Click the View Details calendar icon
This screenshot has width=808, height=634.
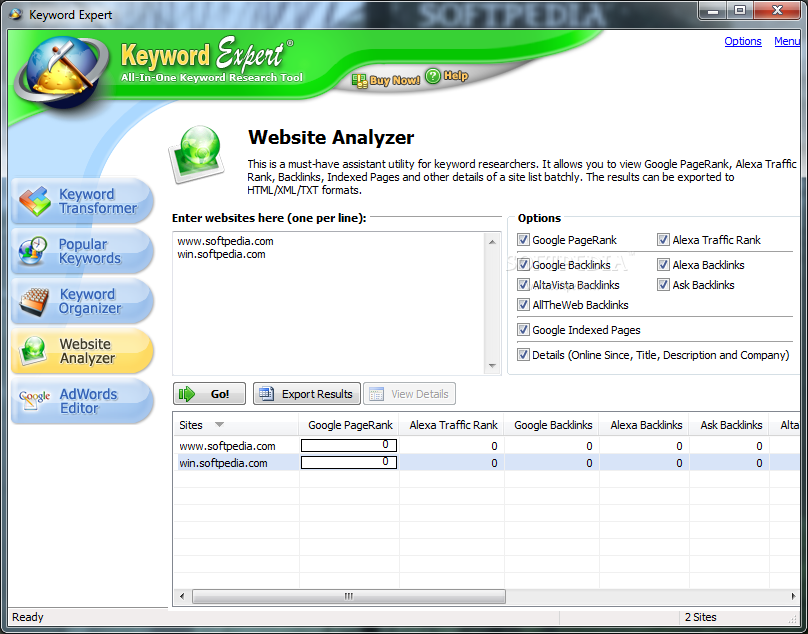coord(377,394)
